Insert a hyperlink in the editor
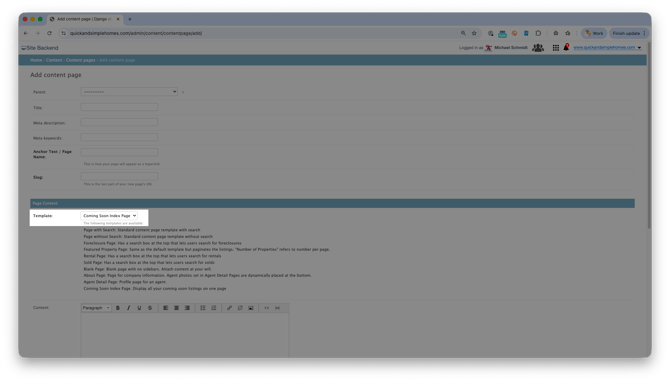 [229, 308]
